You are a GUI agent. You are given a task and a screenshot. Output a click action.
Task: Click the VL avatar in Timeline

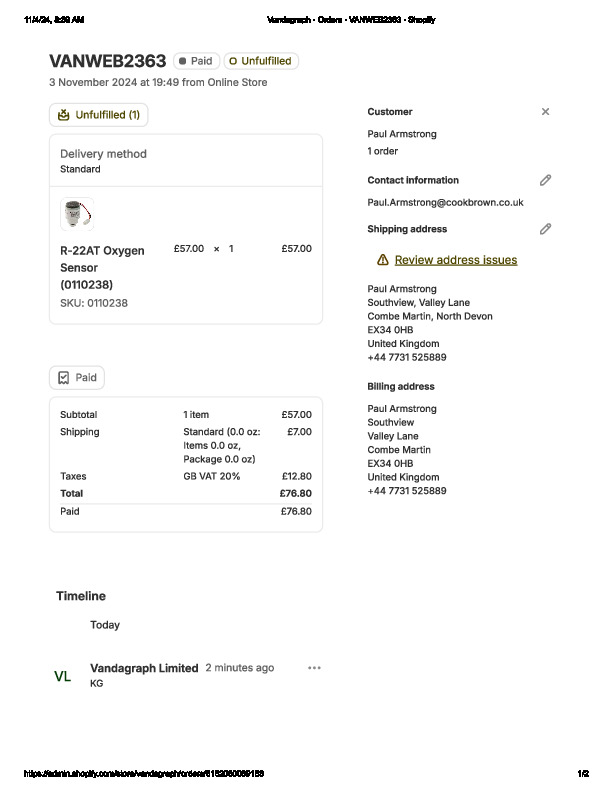tap(62, 676)
